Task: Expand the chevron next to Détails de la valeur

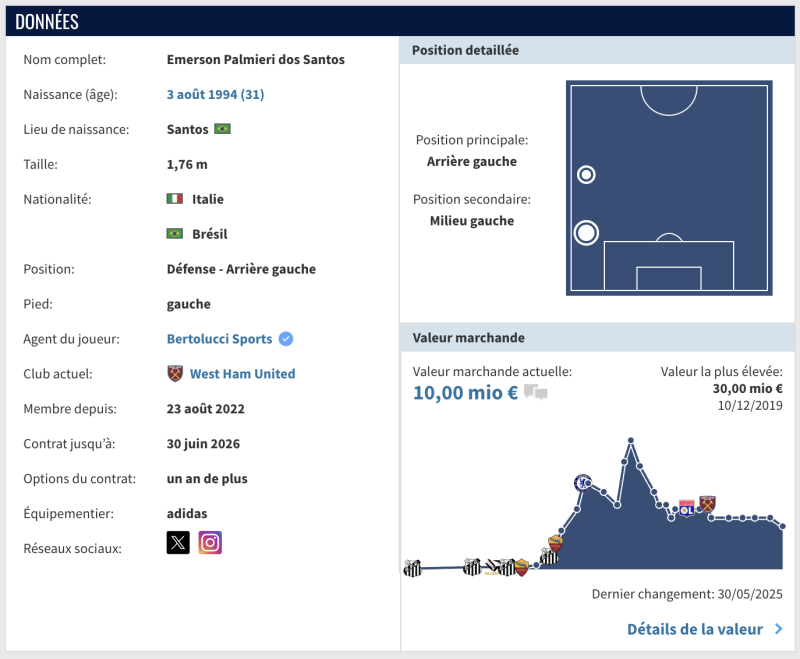Action: 778,629
